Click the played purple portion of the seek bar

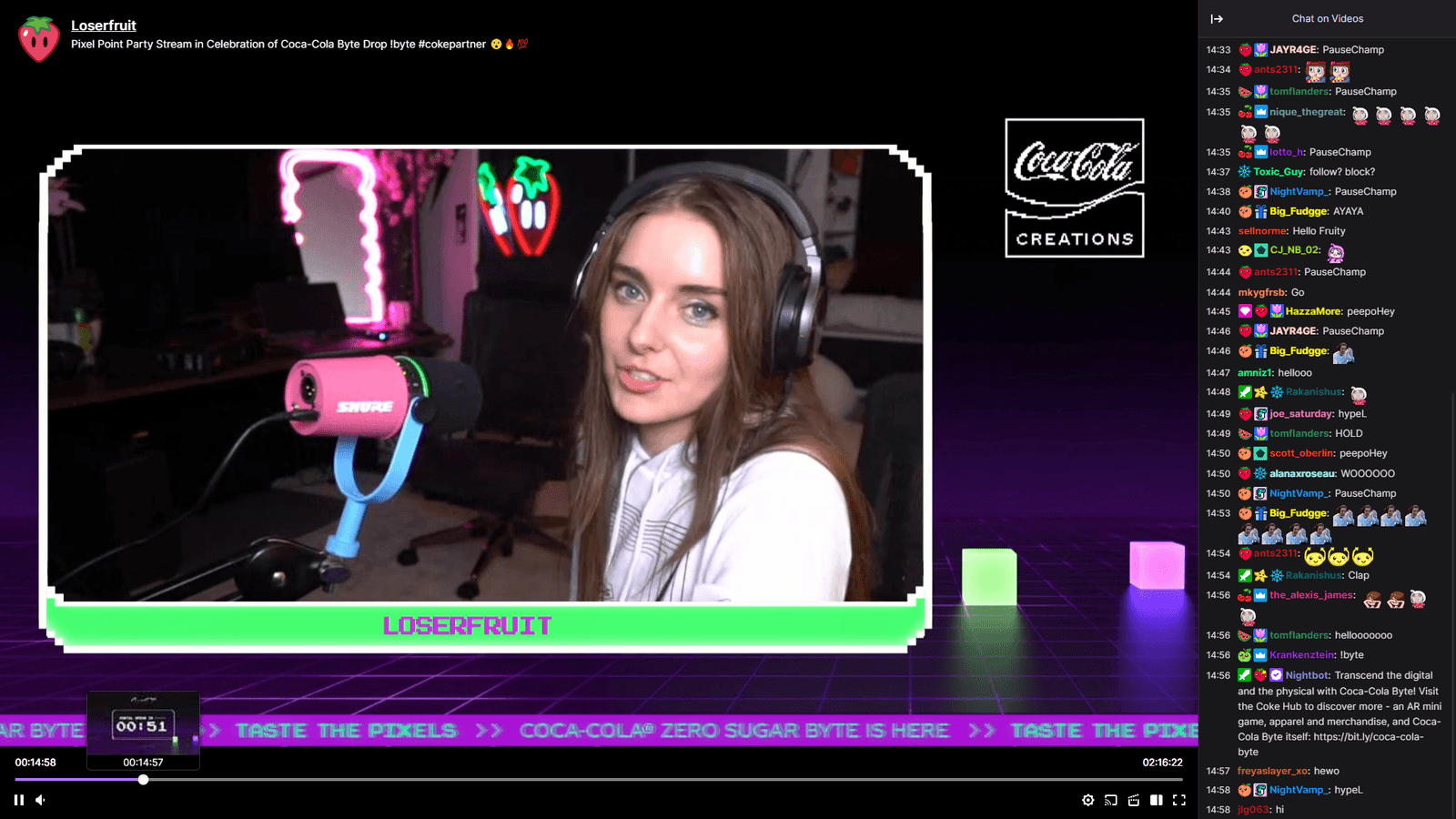point(76,780)
